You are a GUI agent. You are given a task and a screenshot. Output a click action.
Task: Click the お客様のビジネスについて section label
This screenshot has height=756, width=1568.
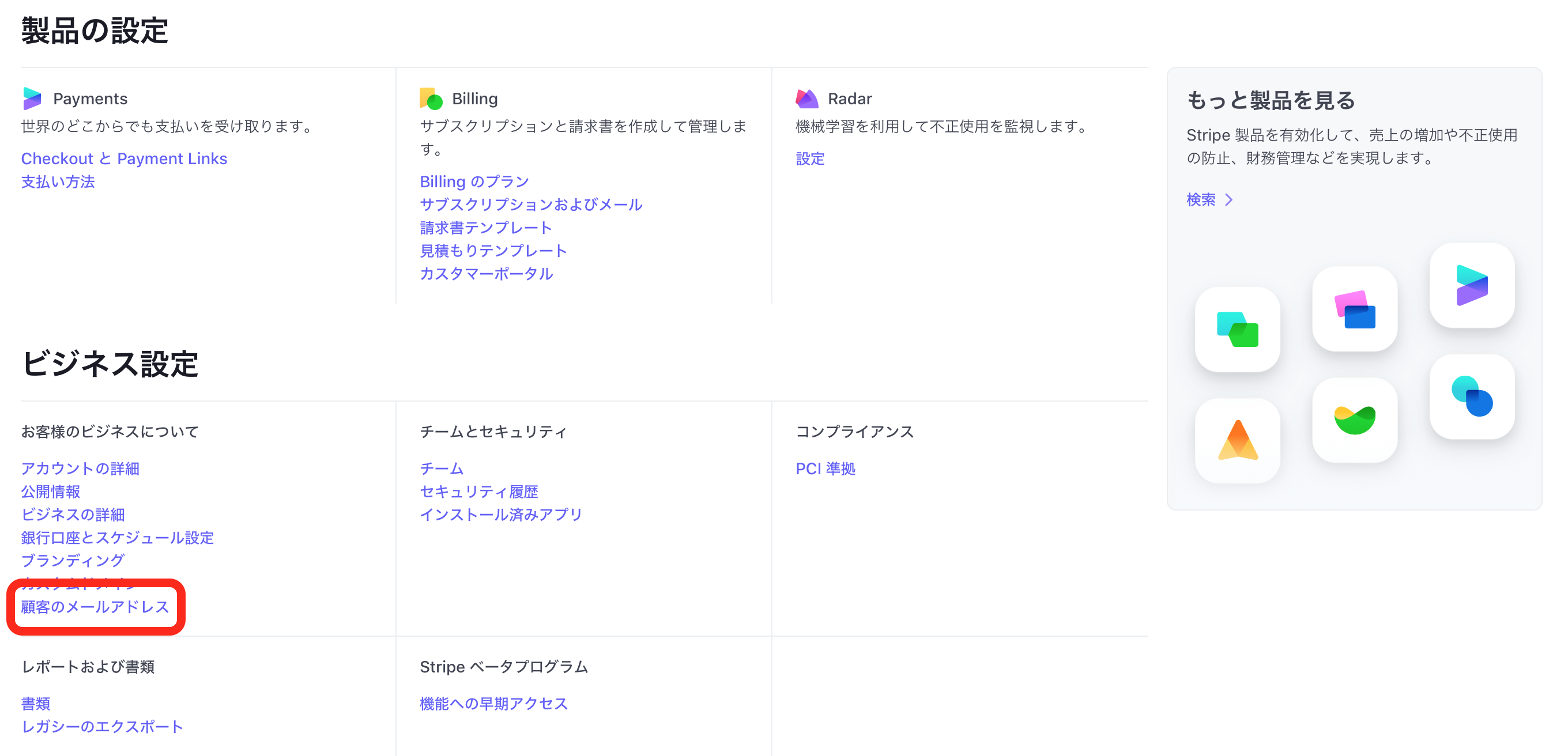[110, 432]
